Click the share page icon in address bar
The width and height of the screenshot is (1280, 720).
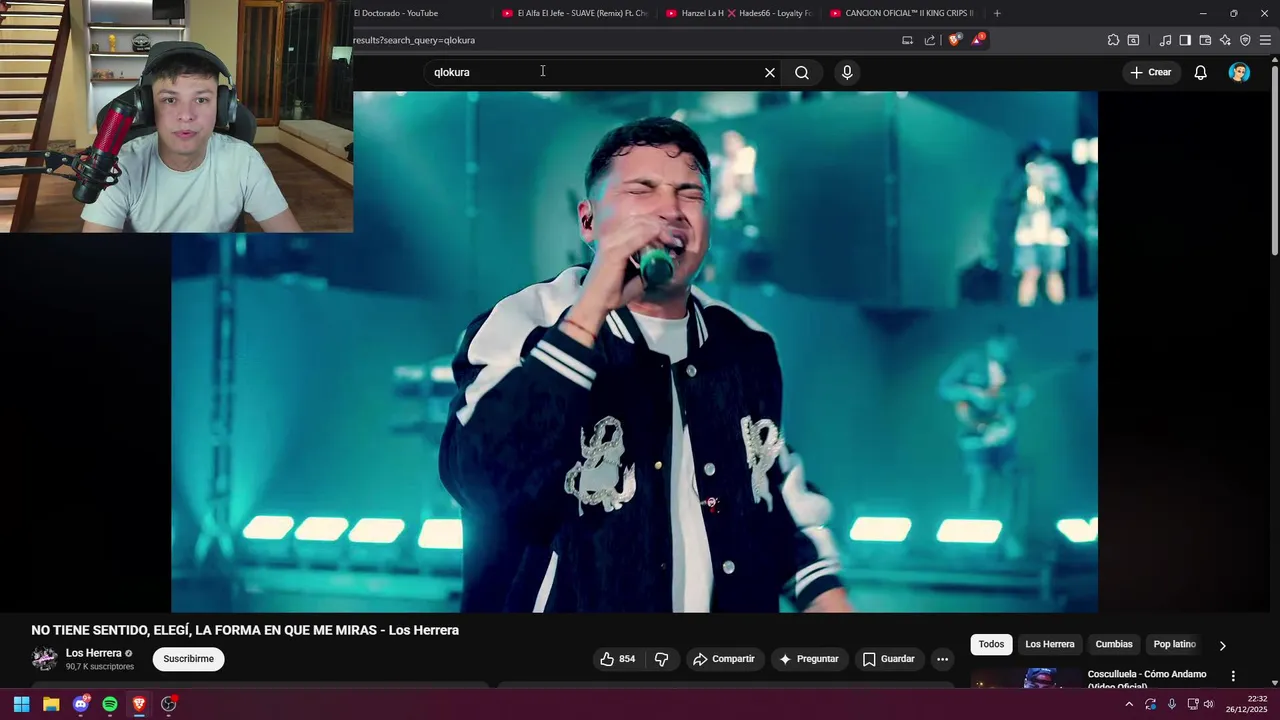[x=930, y=40]
